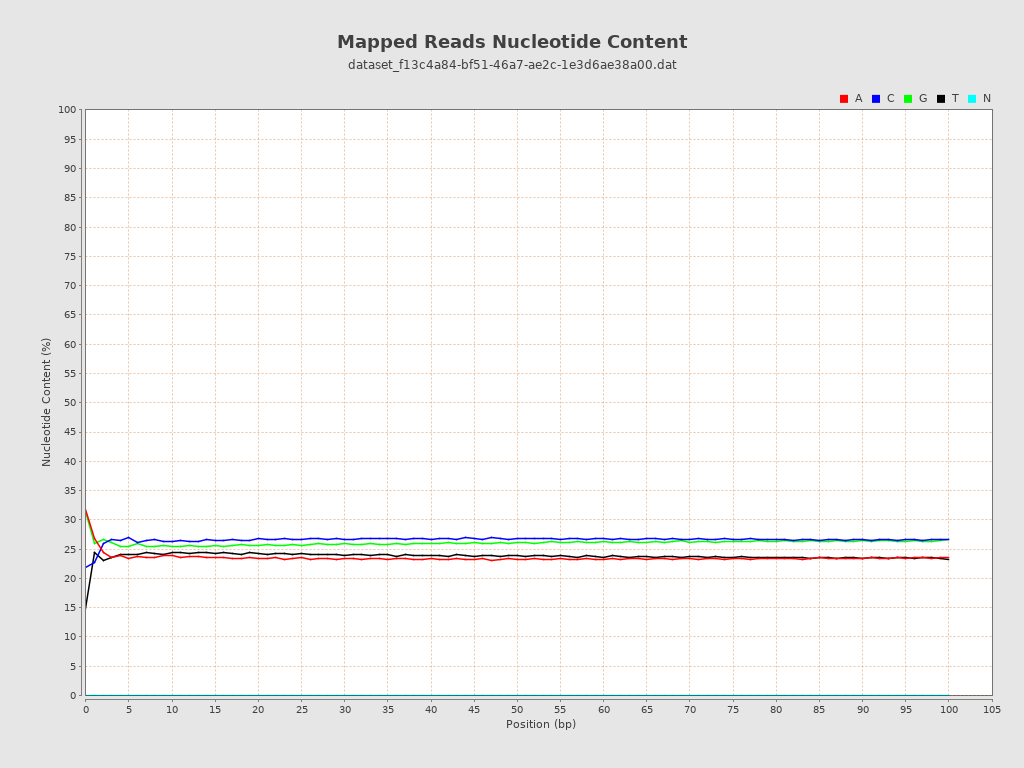Select the chart title 'Mapped Reads Nucleotide Content'
Image resolution: width=1024 pixels, height=768 pixels.
click(512, 42)
